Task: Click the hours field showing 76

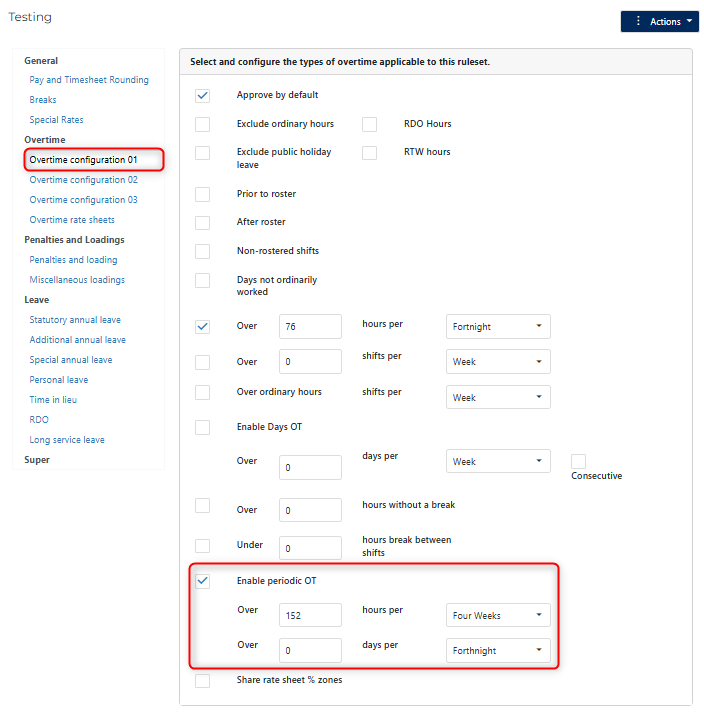Action: coord(310,326)
